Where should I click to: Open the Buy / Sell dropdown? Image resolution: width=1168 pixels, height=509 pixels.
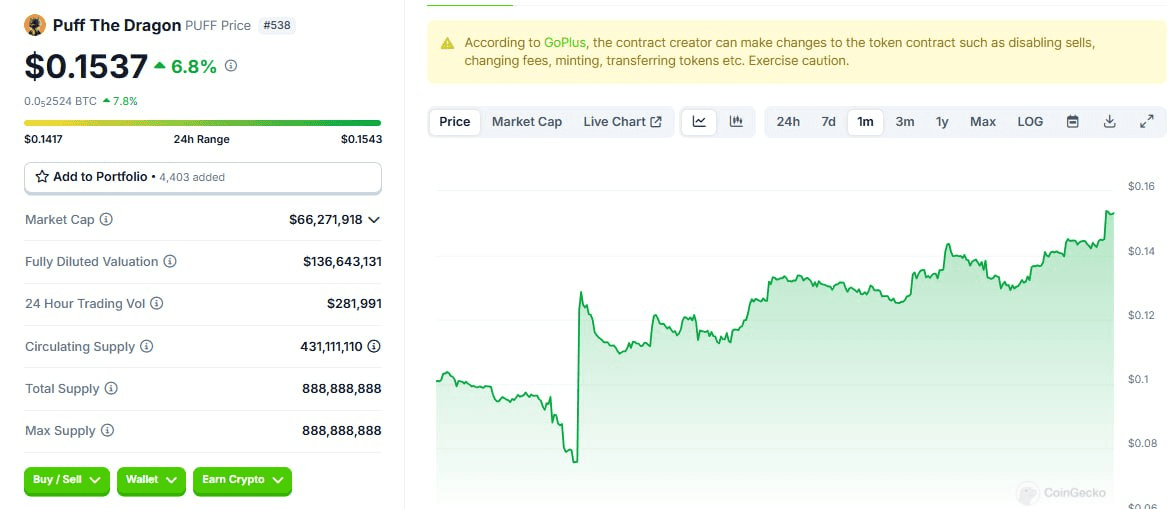click(x=66, y=481)
